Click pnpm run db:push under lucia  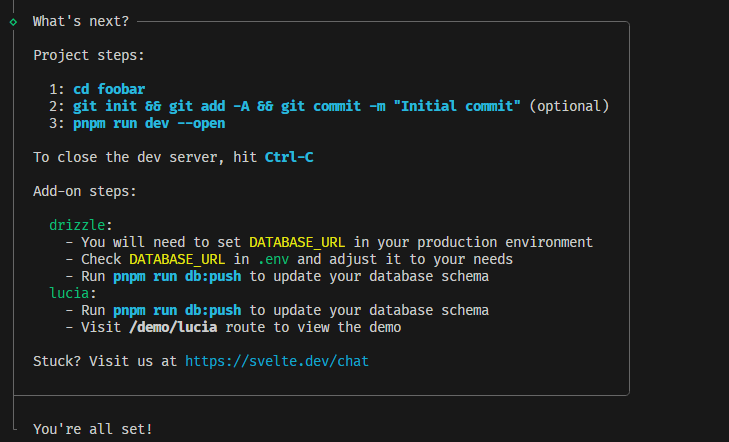pyautogui.click(x=177, y=310)
